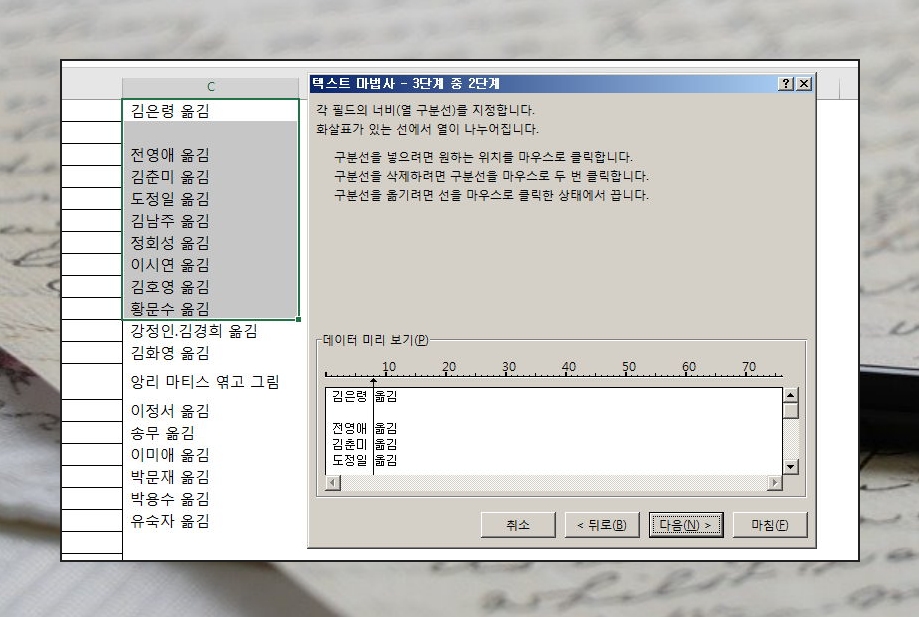Select cell containing 정회성 옮김

[210, 243]
